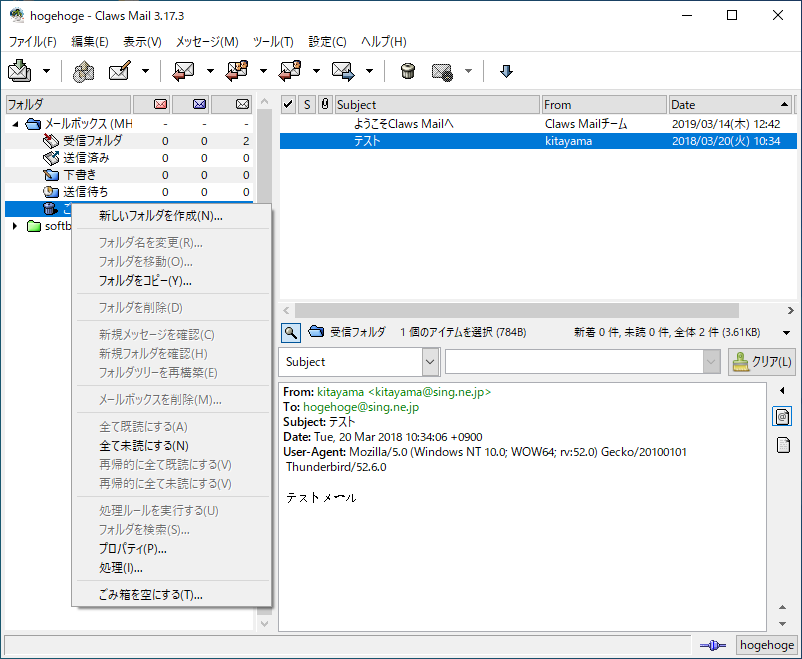Click the Forward message icon
The height and width of the screenshot is (659, 802).
[x=343, y=71]
